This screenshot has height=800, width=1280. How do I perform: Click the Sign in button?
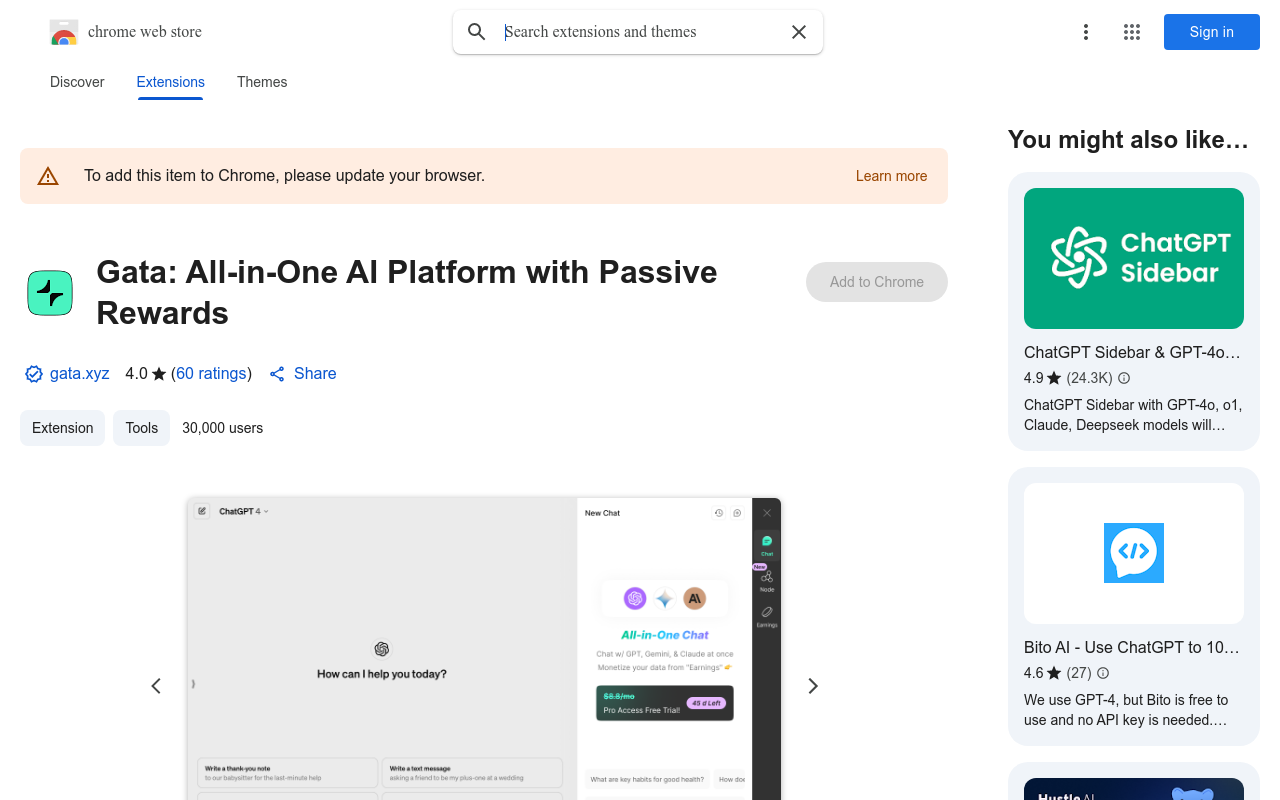1212,32
